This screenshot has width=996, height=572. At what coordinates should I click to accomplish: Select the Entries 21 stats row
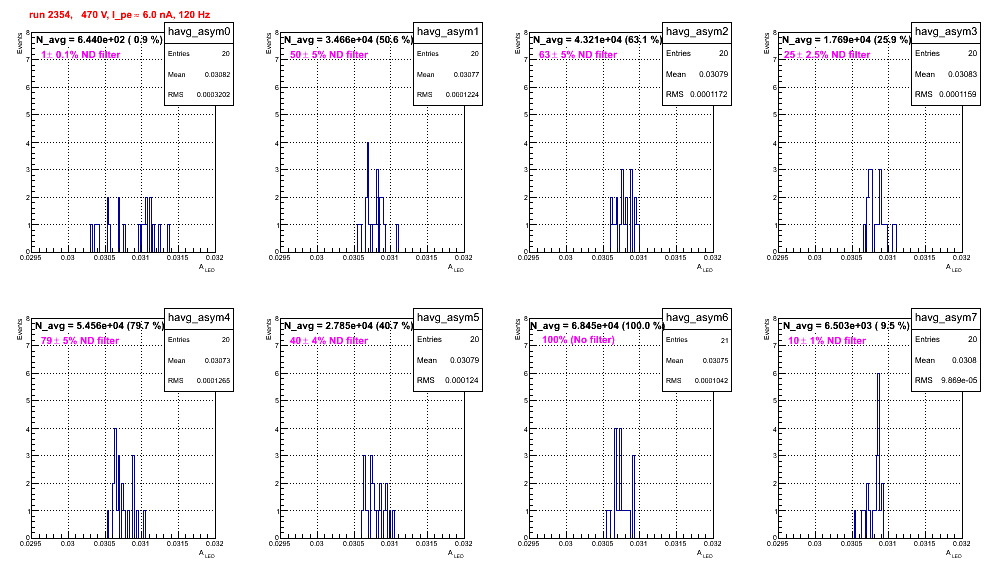coord(697,340)
